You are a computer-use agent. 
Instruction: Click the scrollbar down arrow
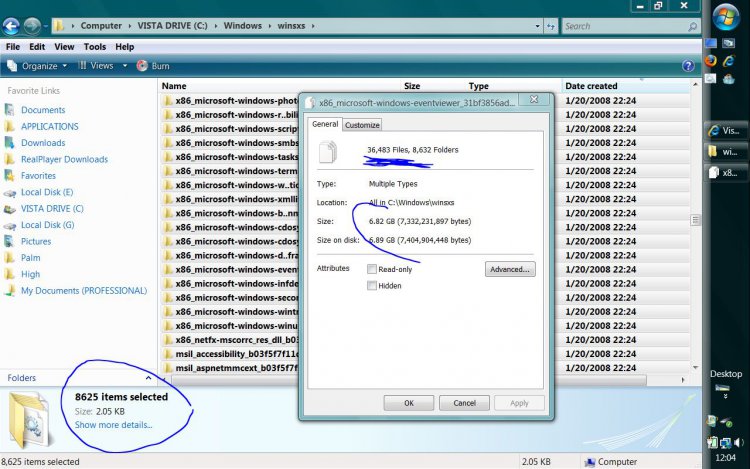(x=695, y=367)
